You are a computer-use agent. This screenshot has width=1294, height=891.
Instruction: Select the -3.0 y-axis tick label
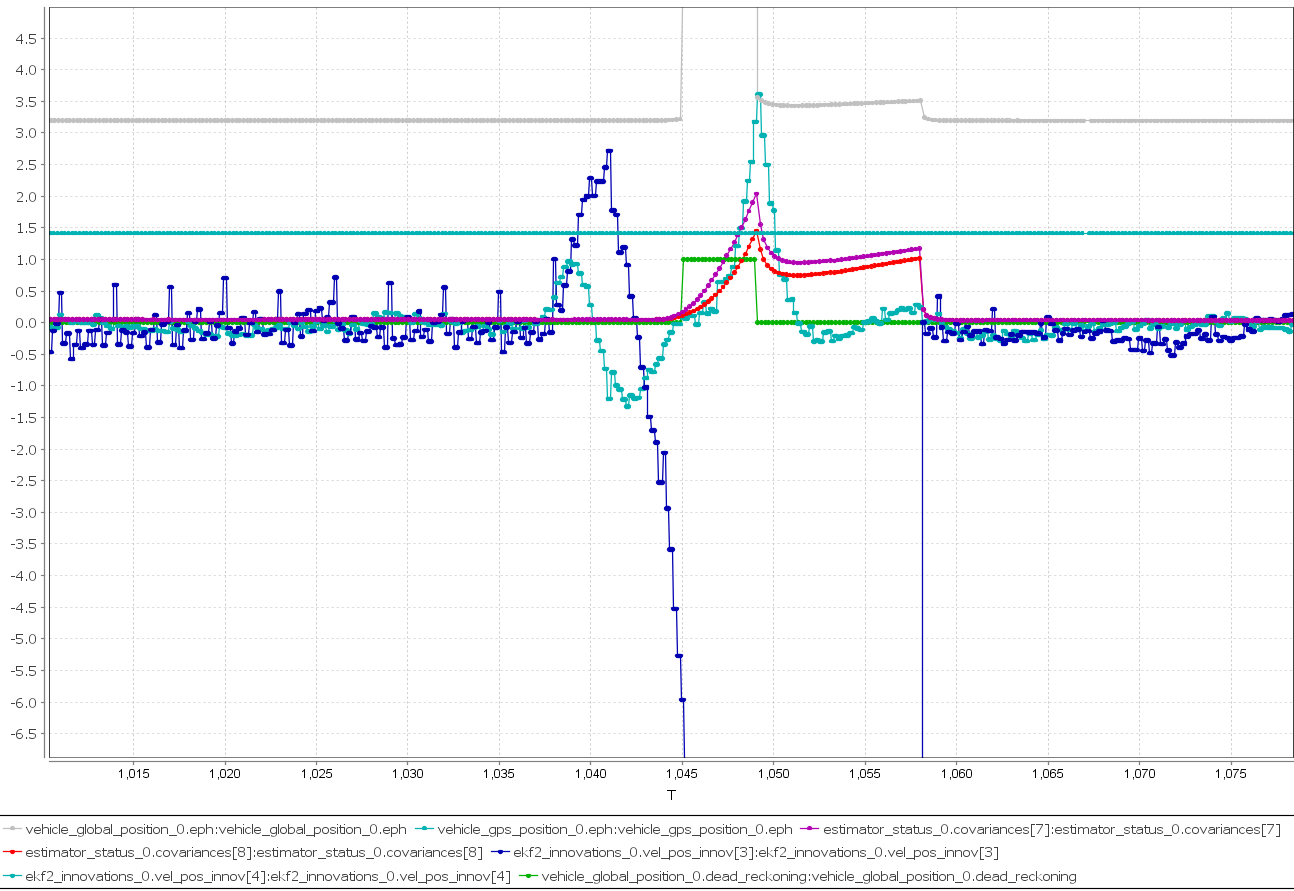coord(25,513)
